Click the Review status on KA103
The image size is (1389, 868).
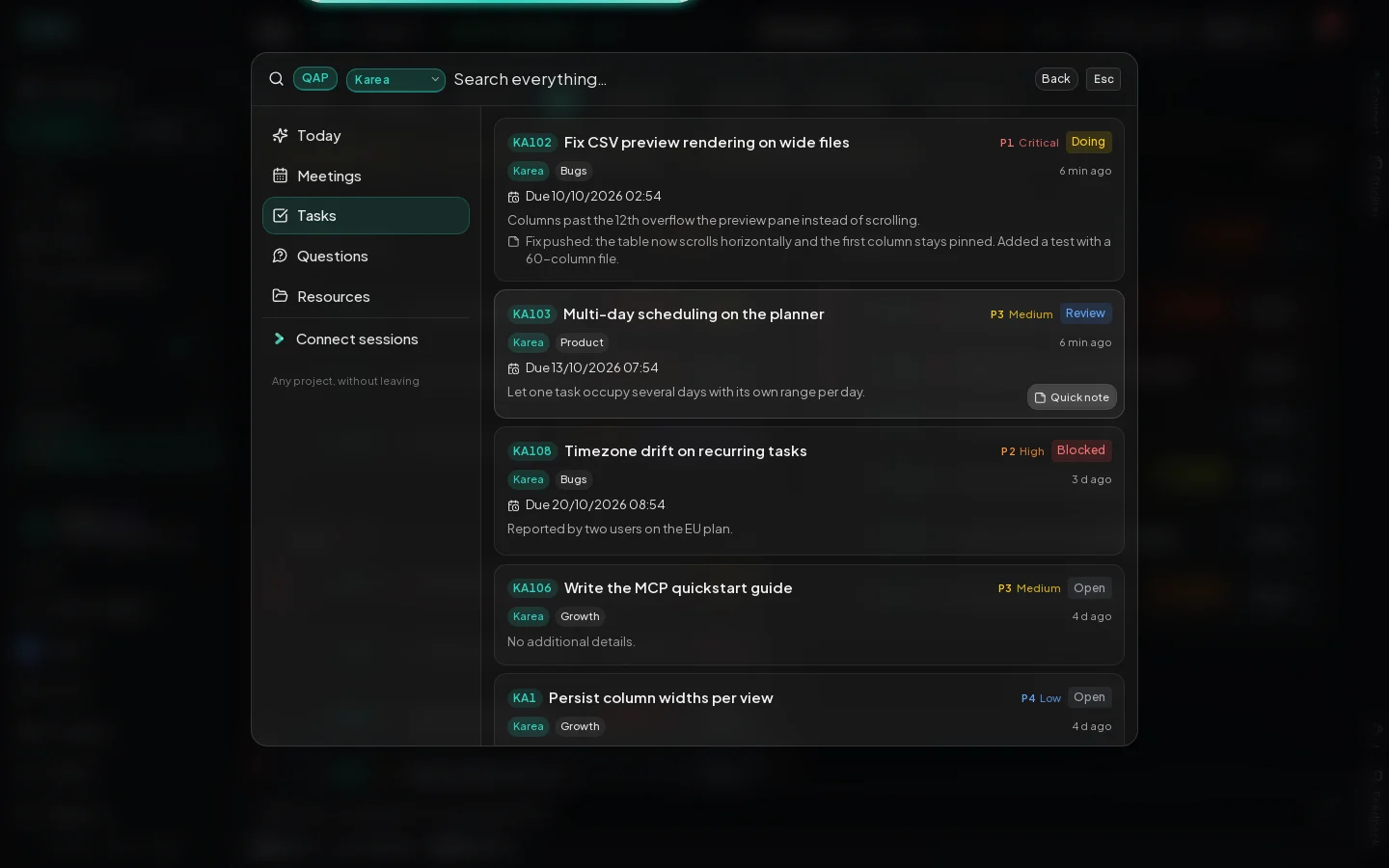coord(1085,313)
